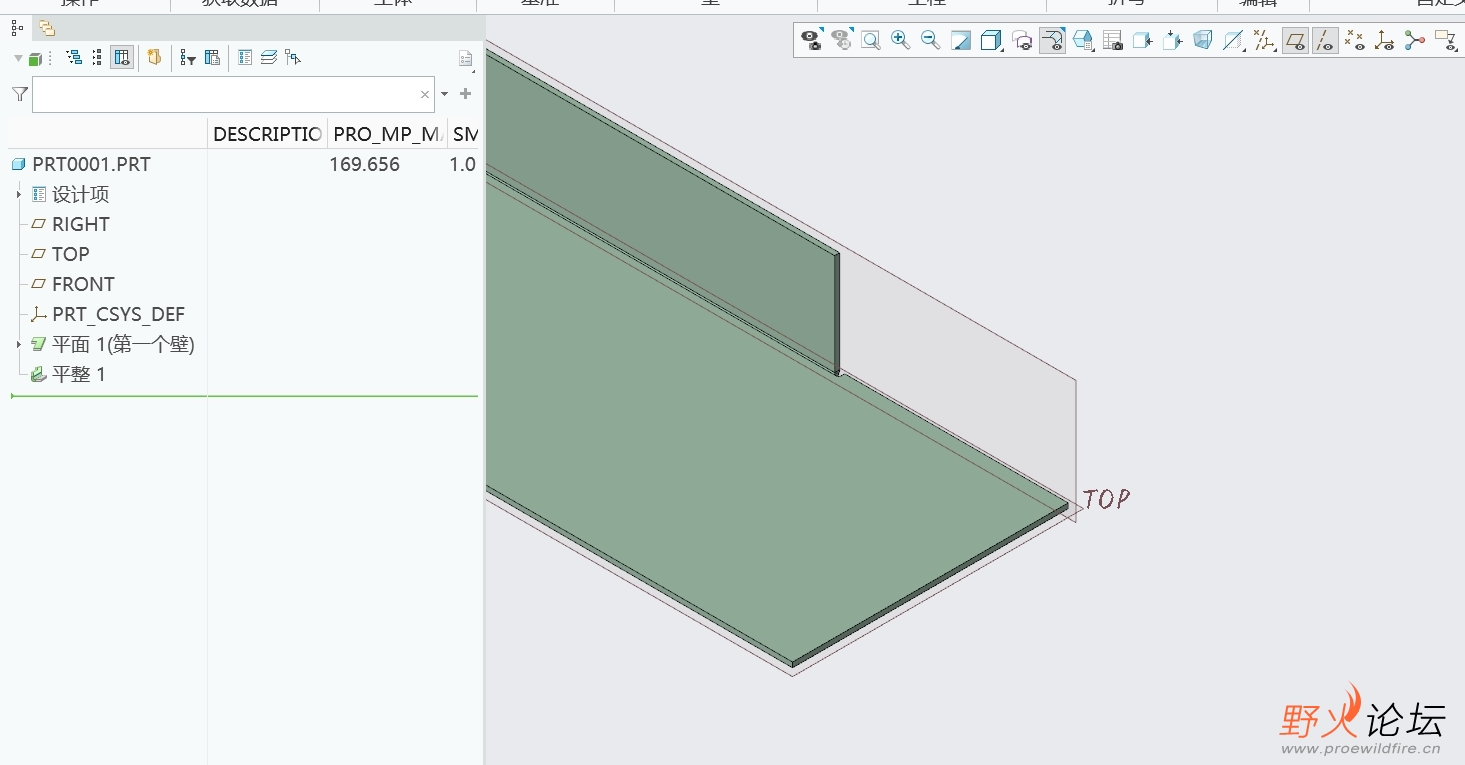
Task: Toggle annotation display
Action: (1445, 40)
